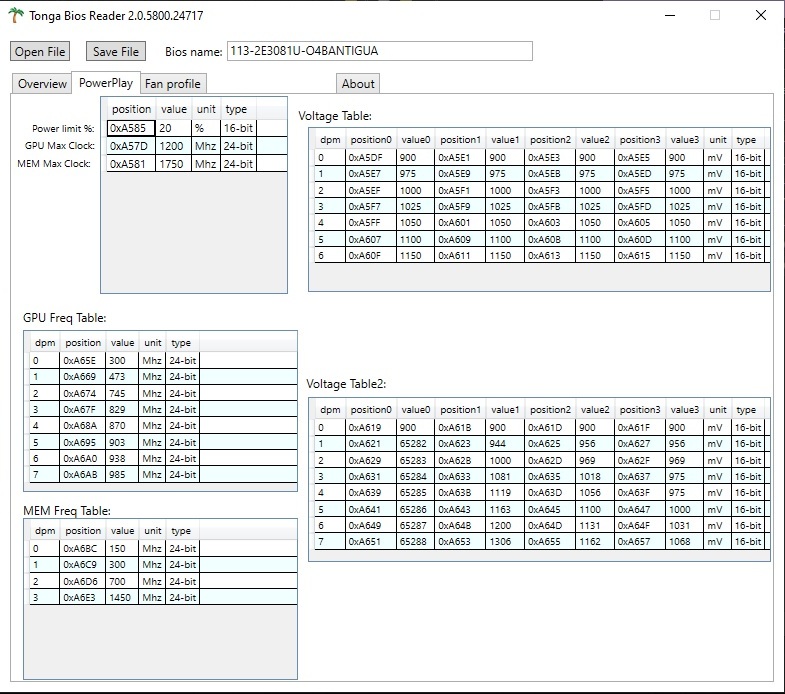Select Voltage Table cell 0xA603
785x694 pixels.
(x=550, y=222)
